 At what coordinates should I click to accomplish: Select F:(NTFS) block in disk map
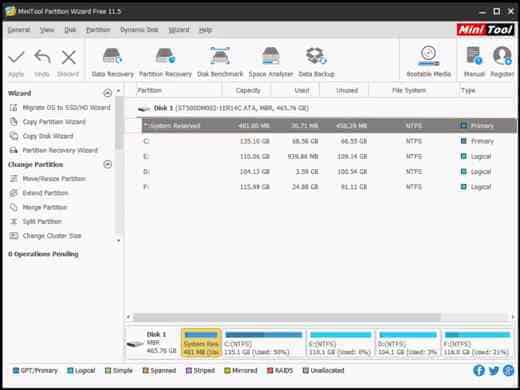click(x=477, y=343)
